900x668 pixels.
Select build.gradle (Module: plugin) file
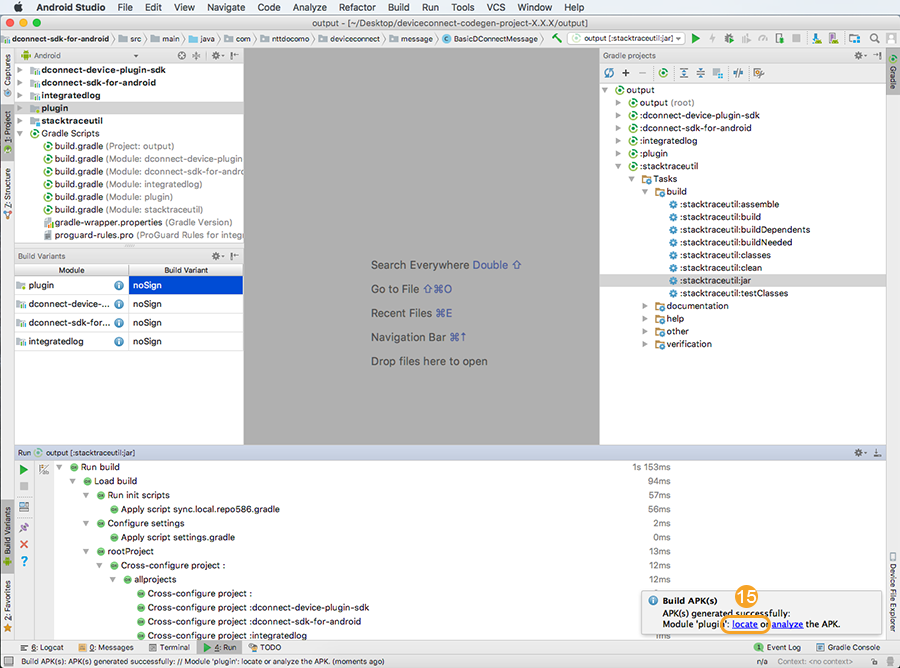(113, 197)
